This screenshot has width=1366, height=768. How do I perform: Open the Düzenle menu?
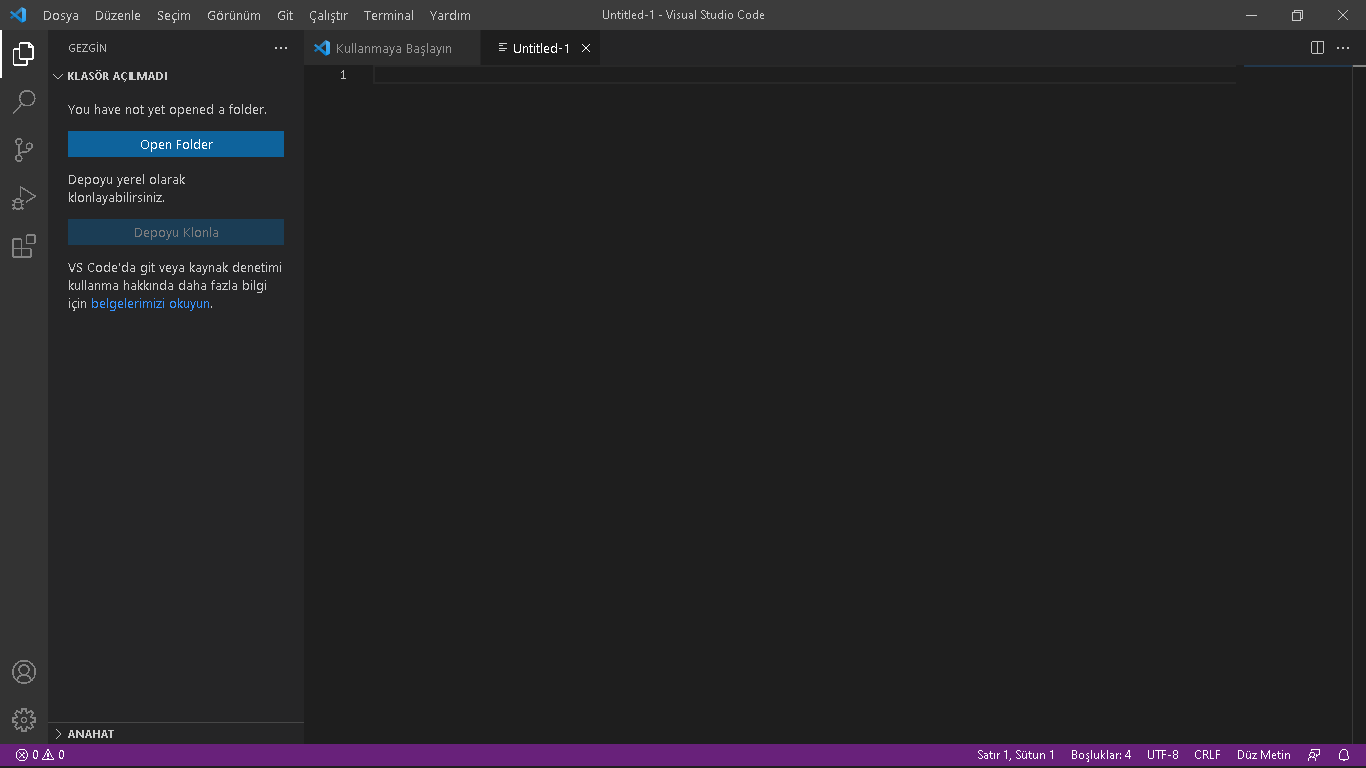[x=118, y=15]
